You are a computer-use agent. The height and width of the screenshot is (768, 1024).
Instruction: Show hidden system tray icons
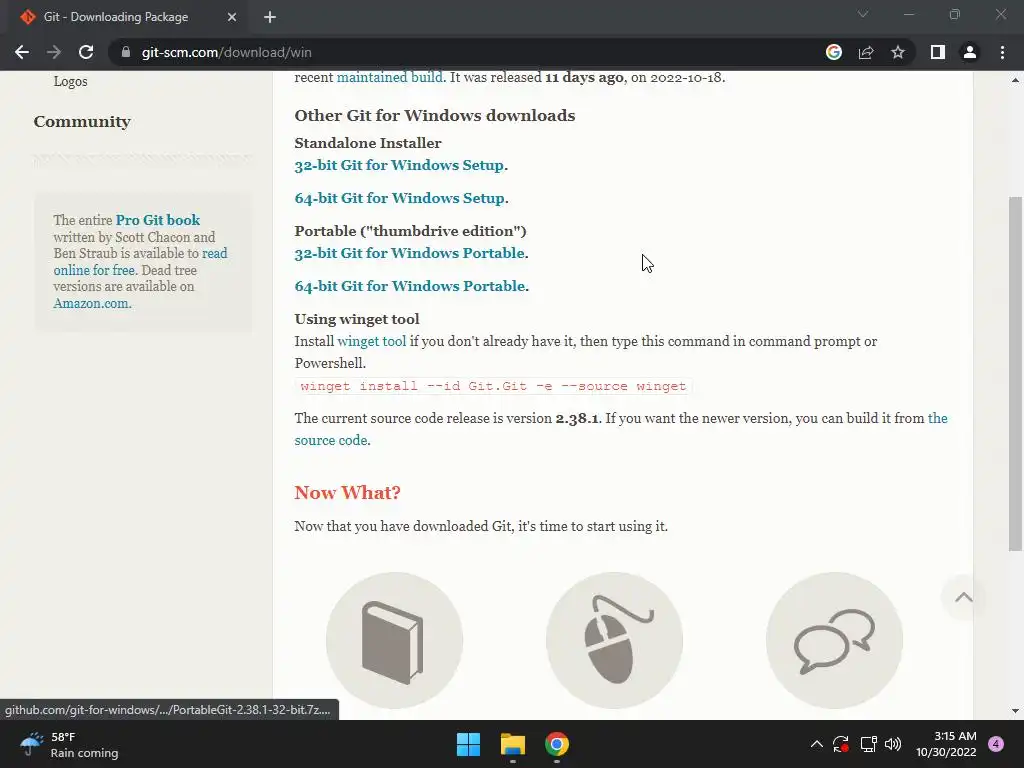(816, 744)
